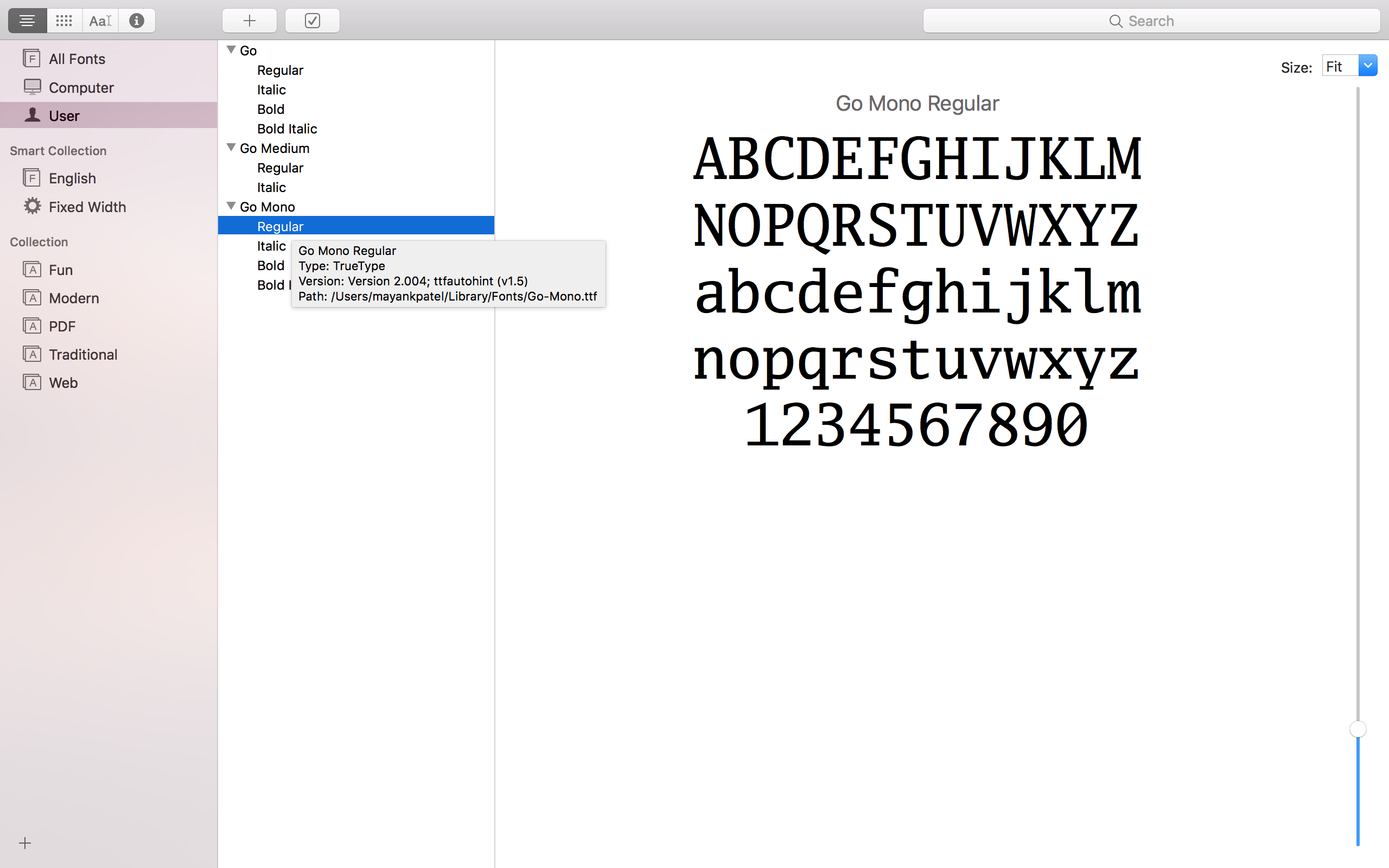Click the All Fonts sidebar icon
Image resolution: width=1389 pixels, height=868 pixels.
[x=33, y=59]
